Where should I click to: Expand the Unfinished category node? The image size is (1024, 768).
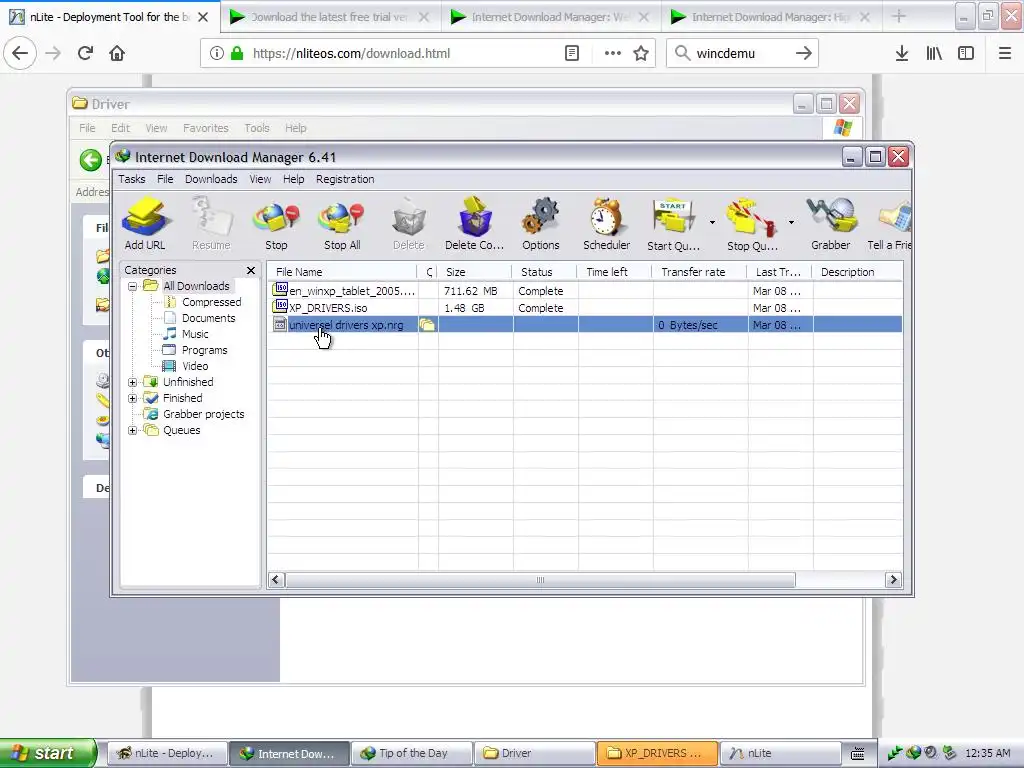click(x=133, y=382)
